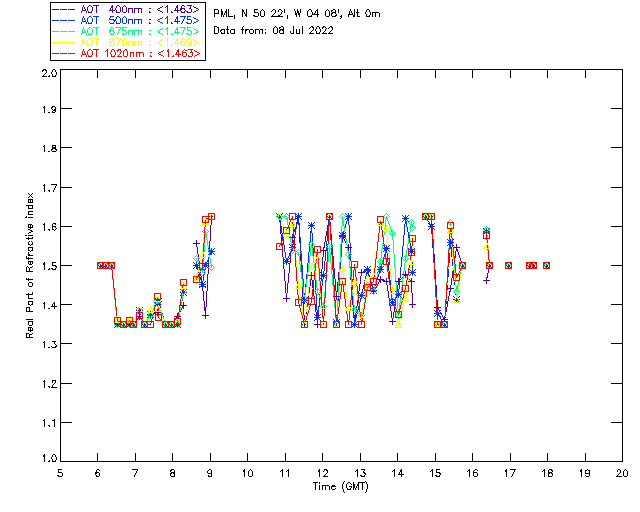Click the y-axis label 1.5

point(49,266)
